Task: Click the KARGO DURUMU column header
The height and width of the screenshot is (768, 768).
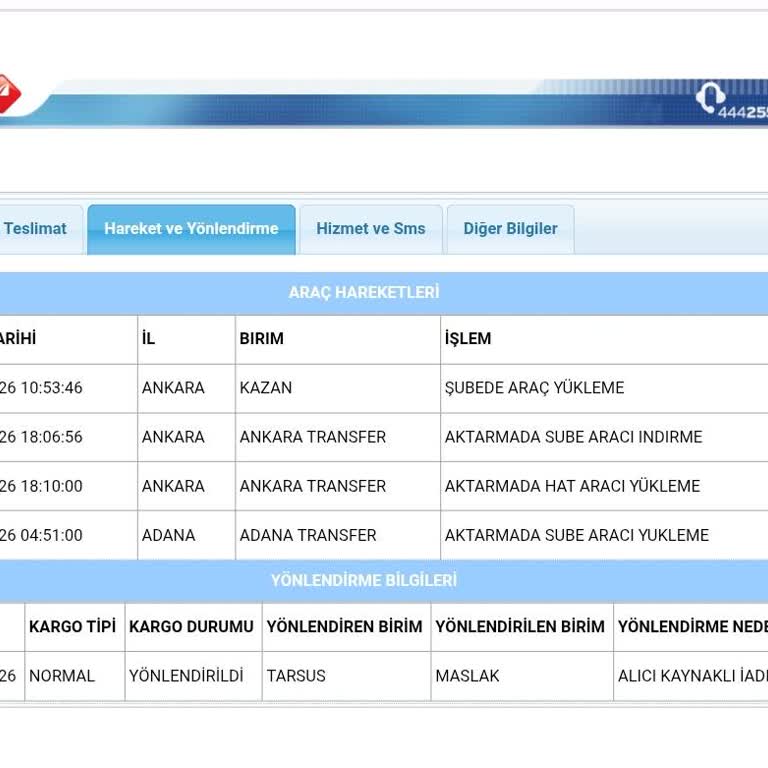Action: [x=192, y=626]
